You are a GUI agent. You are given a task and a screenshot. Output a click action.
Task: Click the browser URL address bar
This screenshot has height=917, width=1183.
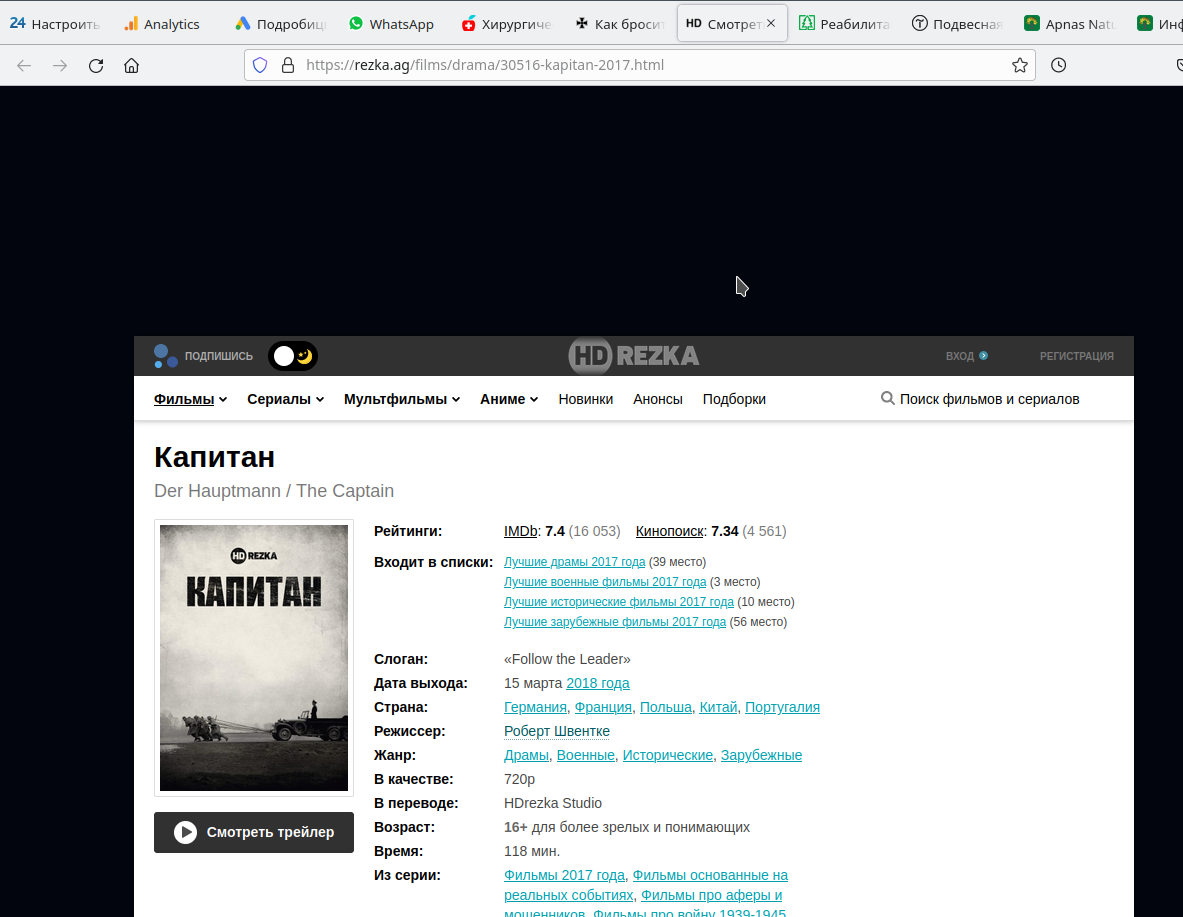click(x=640, y=65)
